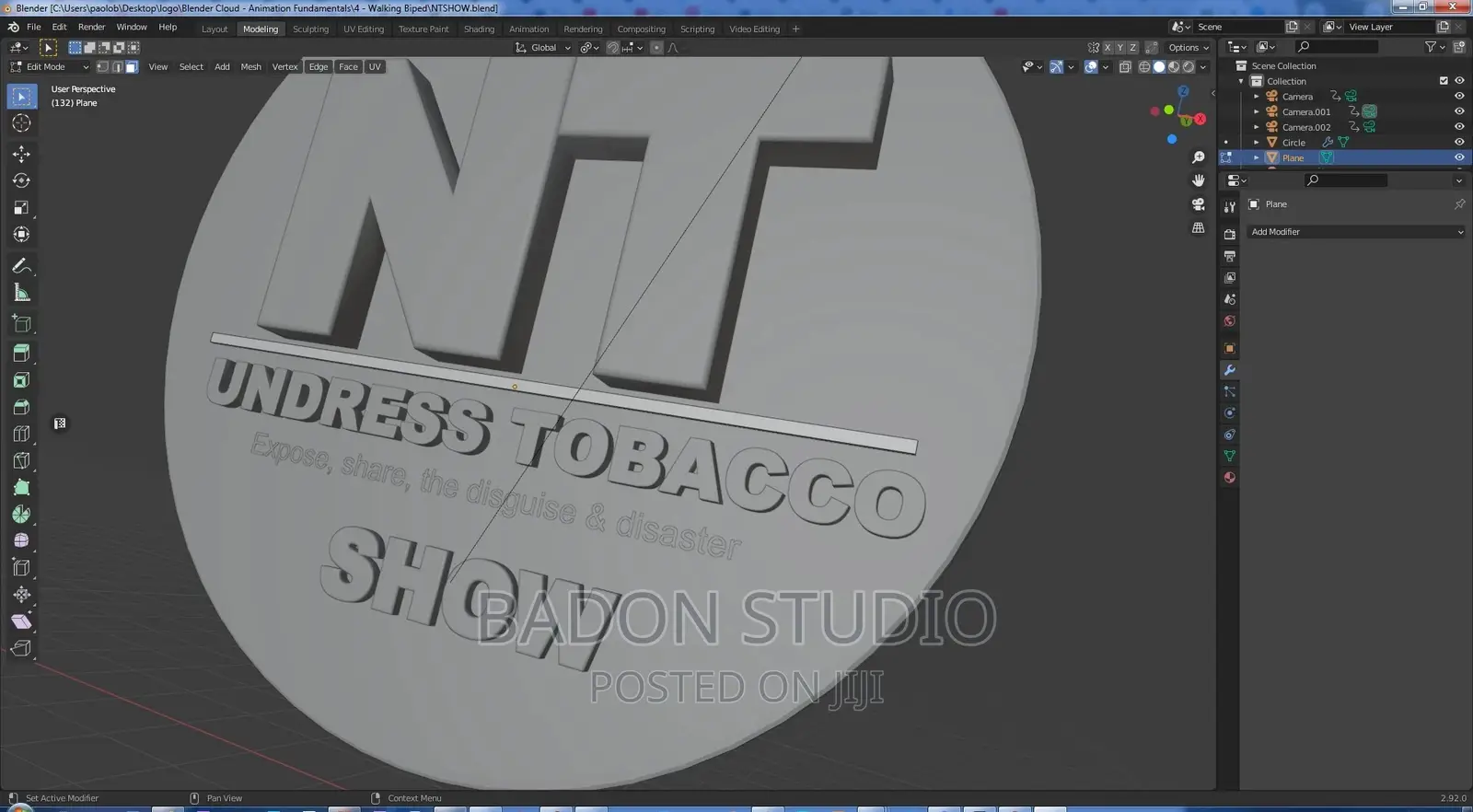Click the pan view hand icon
Screen dimensions: 1473x812
click(1198, 180)
